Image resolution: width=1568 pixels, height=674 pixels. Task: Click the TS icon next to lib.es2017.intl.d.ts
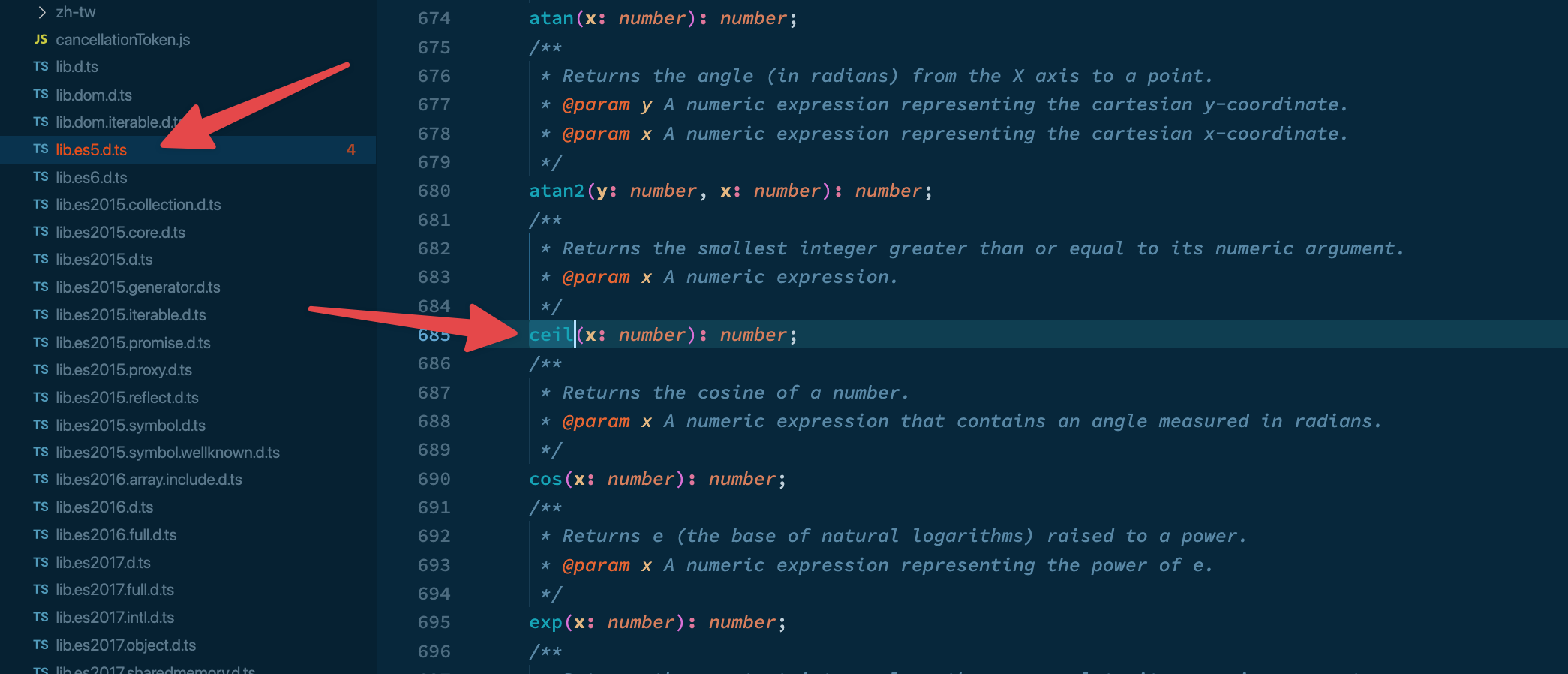tap(41, 617)
